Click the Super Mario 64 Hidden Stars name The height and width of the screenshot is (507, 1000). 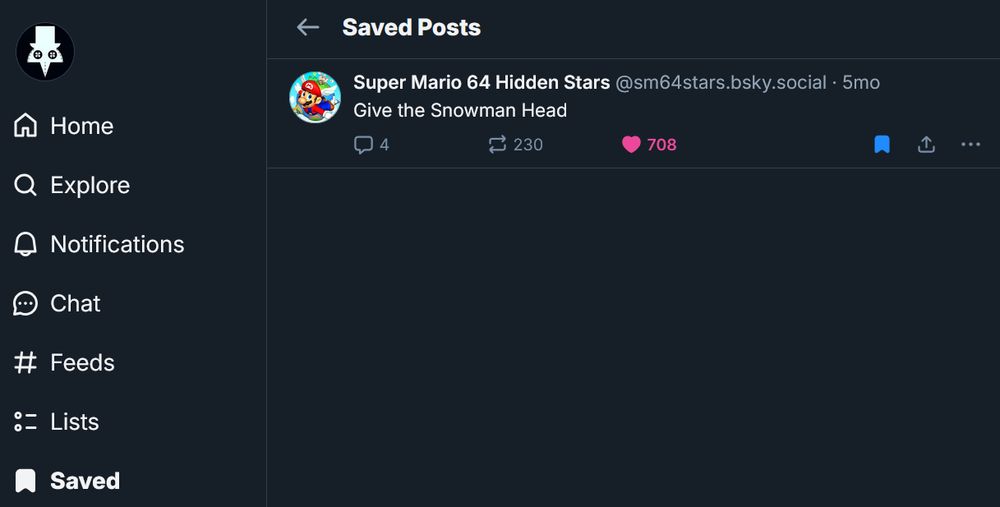481,82
